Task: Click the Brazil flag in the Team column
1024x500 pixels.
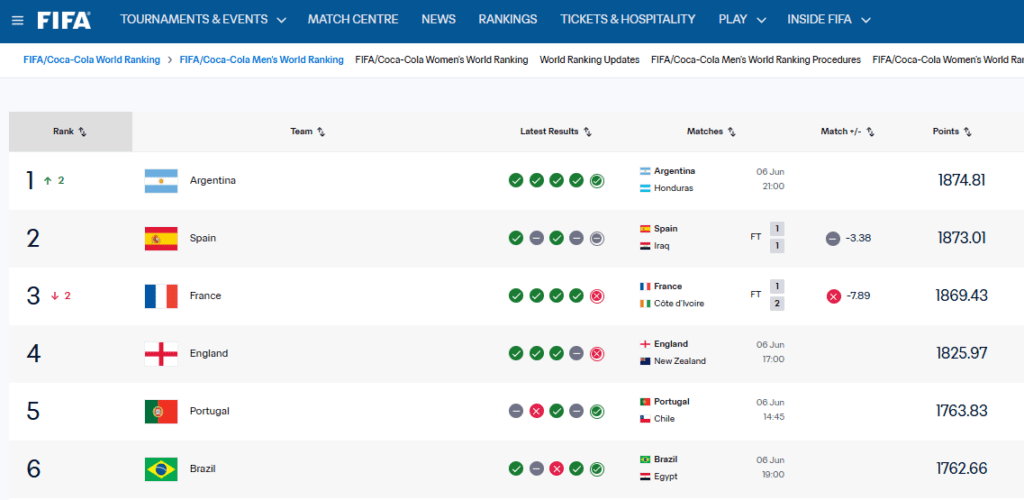Action: pyautogui.click(x=161, y=469)
